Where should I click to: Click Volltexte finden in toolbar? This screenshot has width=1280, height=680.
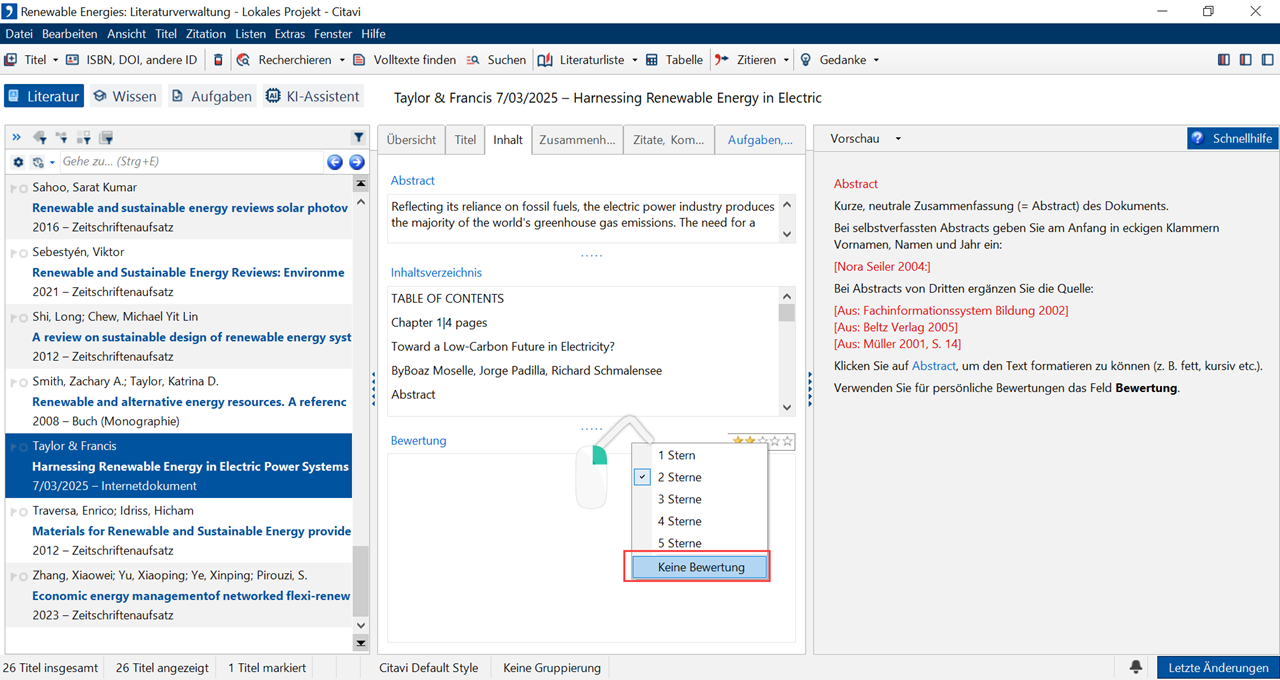tap(404, 60)
